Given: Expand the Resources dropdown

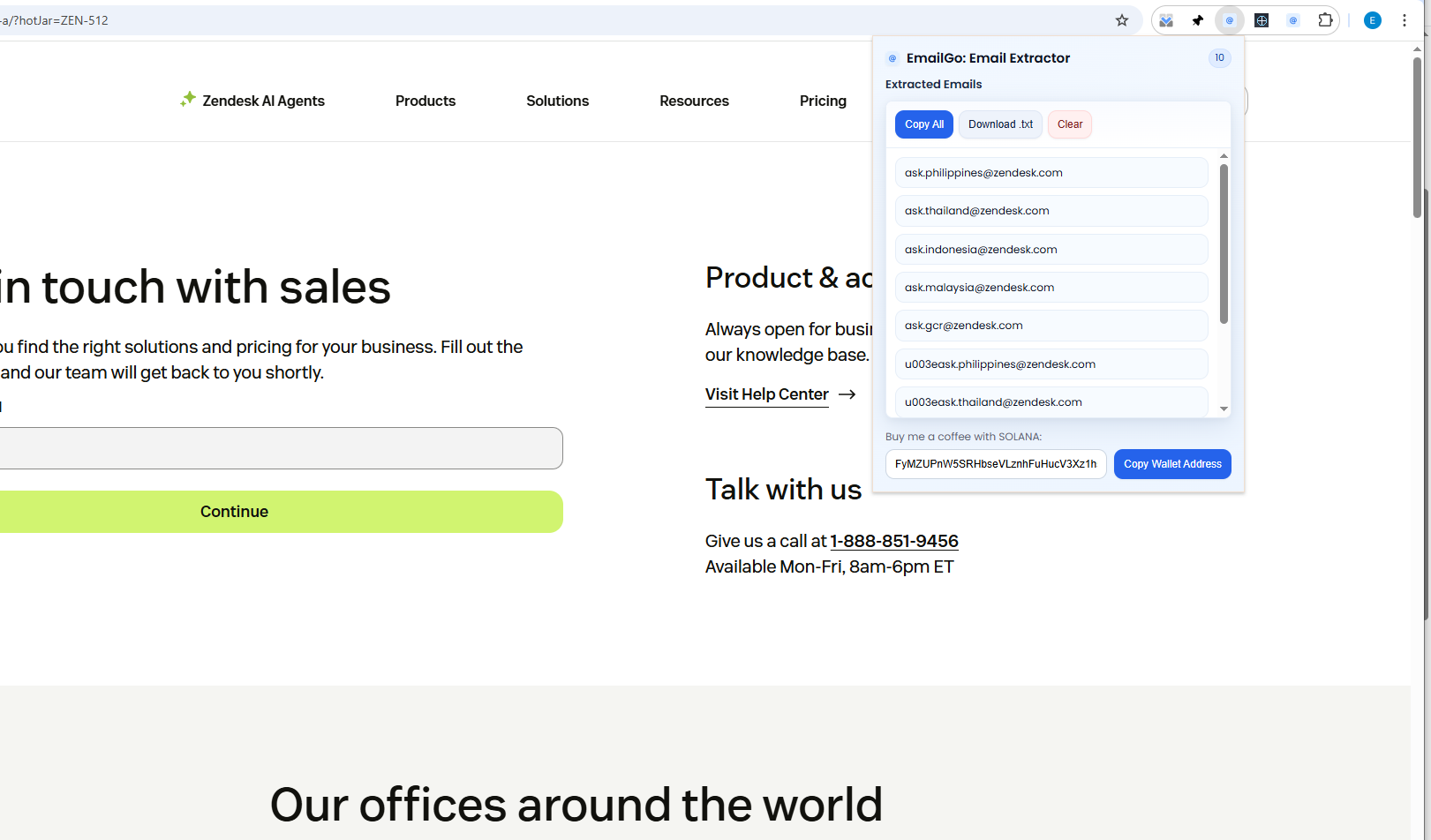Looking at the screenshot, I should coord(694,101).
